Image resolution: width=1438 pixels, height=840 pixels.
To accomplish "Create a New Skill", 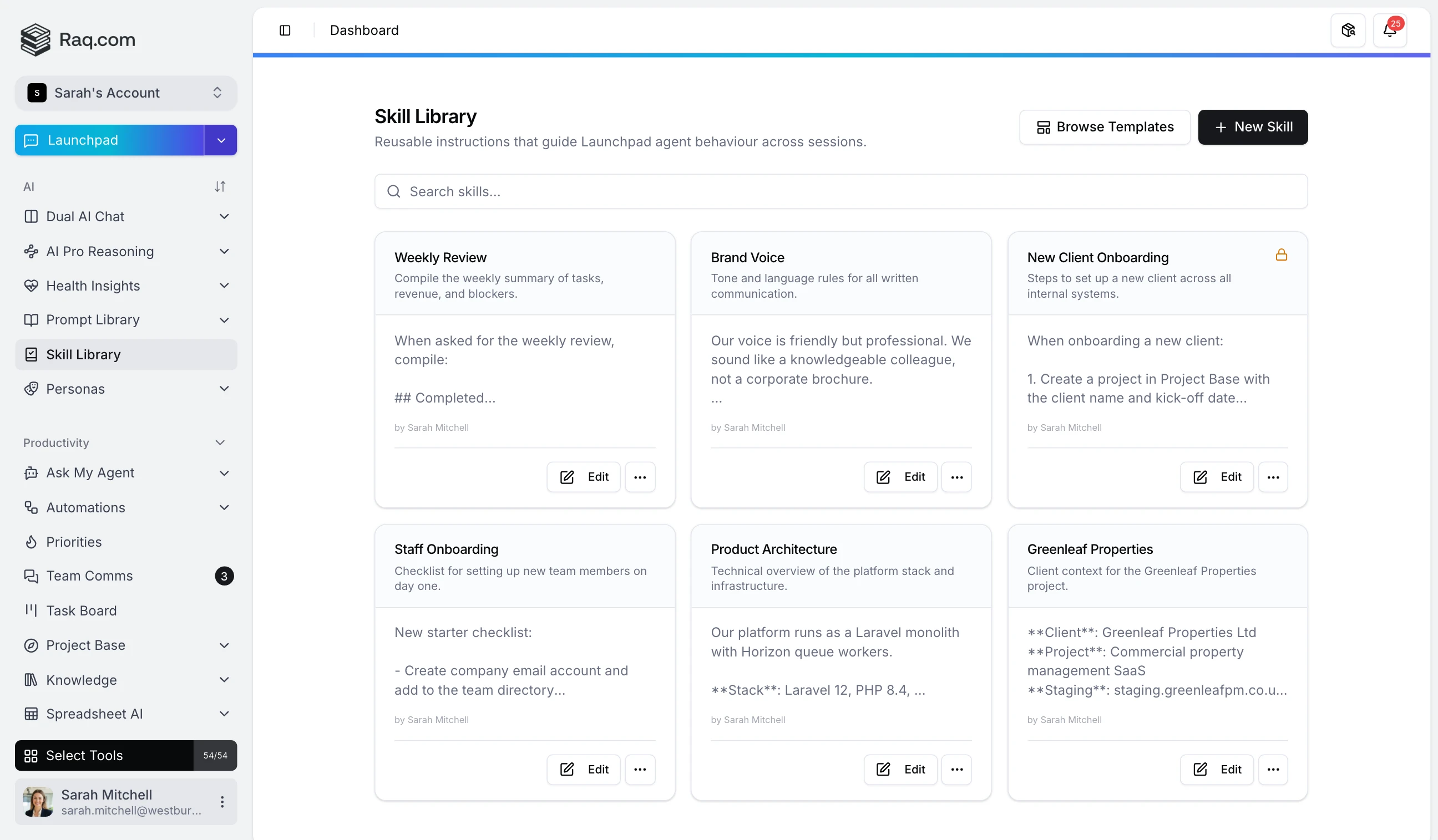I will coord(1253,126).
